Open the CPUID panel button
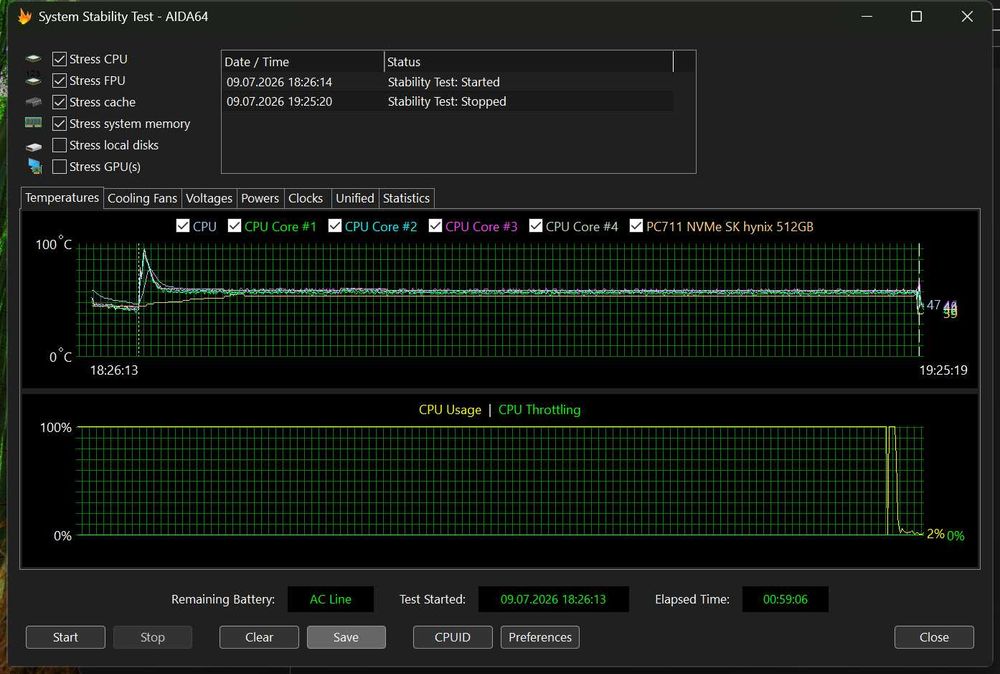Image resolution: width=1000 pixels, height=674 pixels. (452, 637)
